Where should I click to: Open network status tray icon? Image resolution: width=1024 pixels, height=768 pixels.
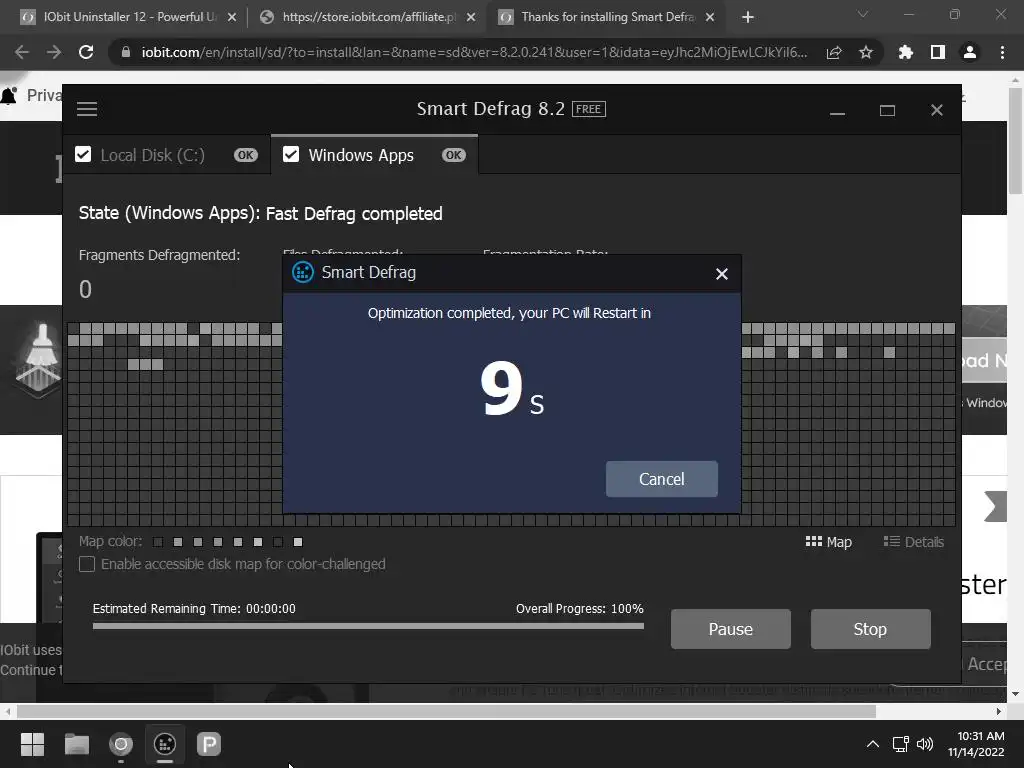tap(901, 744)
